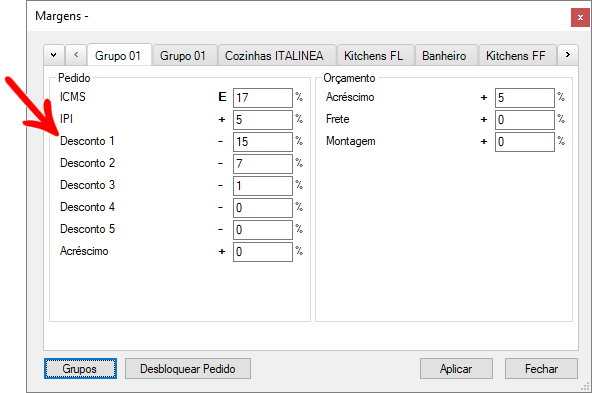592x393 pixels.
Task: Click the Grupos button
Action: (80, 368)
